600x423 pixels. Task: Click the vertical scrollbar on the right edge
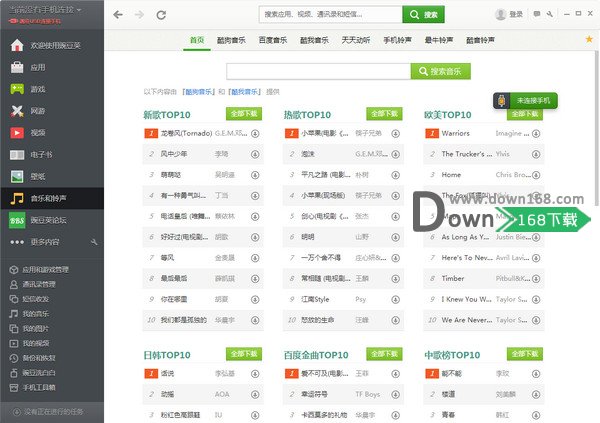tap(597, 128)
